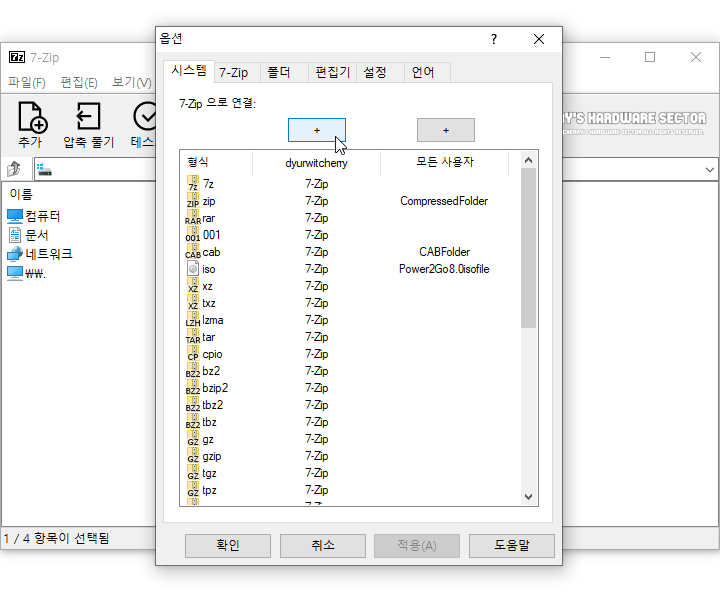This screenshot has width=720, height=600.
Task: Maximize the 7-Zip main window
Action: 650,57
